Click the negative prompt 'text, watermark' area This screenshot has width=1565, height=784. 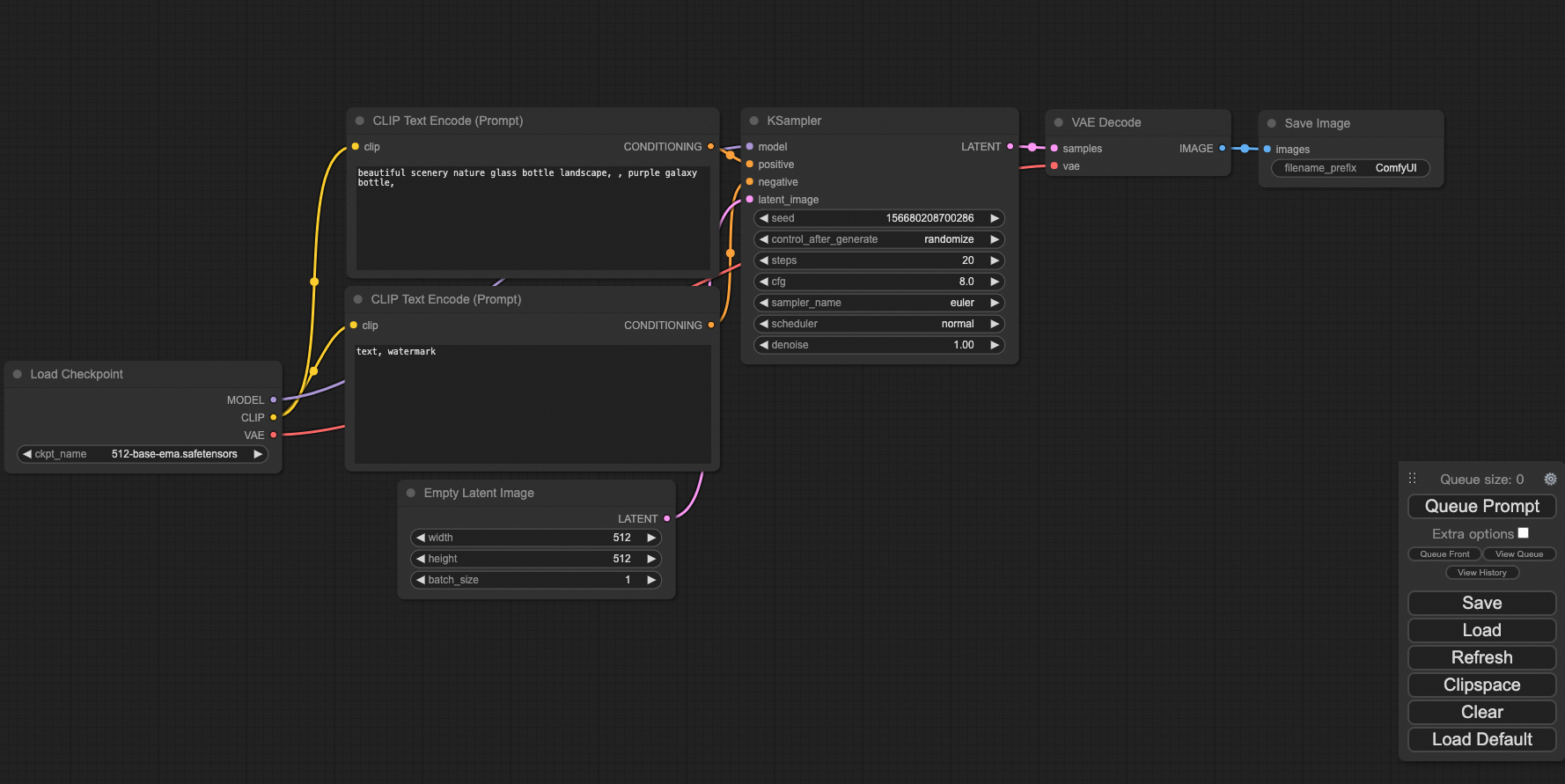point(533,404)
